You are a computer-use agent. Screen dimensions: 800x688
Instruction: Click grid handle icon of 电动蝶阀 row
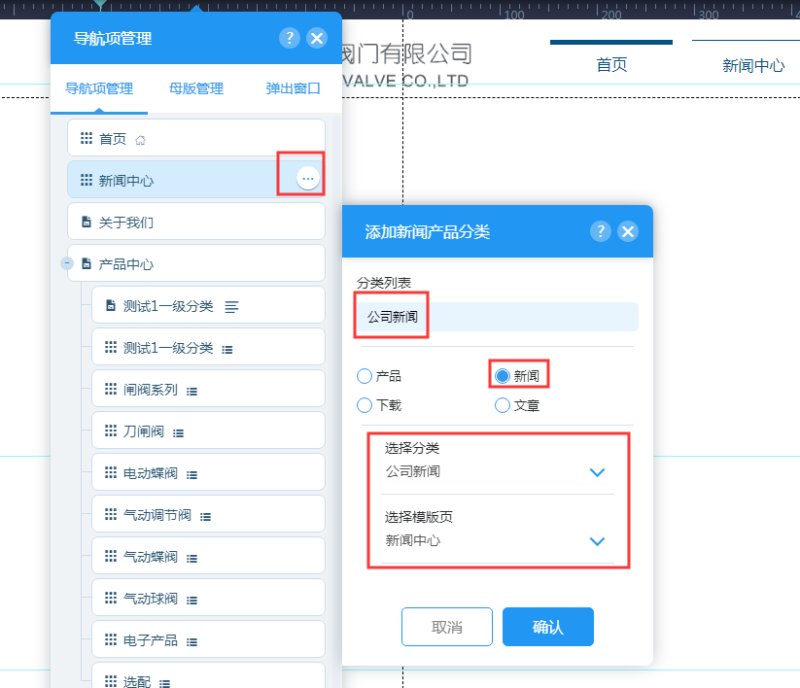[111, 473]
